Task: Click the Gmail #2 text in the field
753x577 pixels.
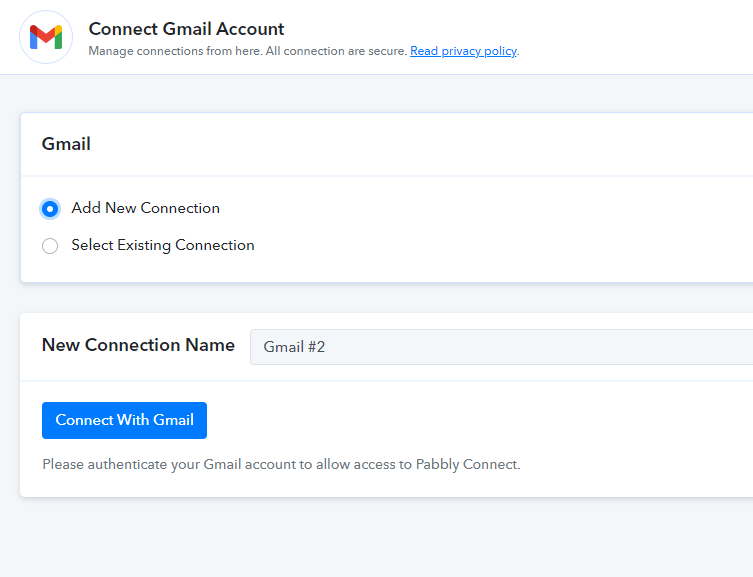Action: (x=294, y=347)
